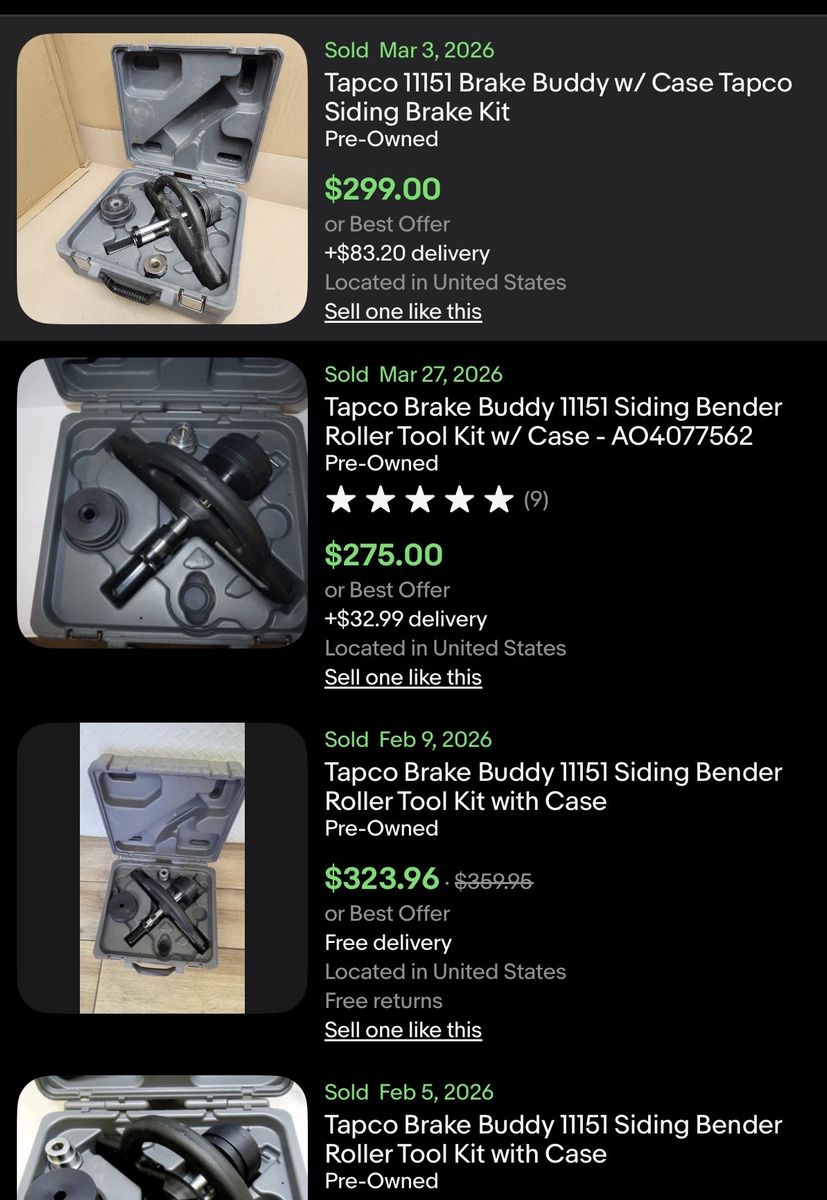Open the listing title ending in AO4077562
The image size is (827, 1200).
553,421
